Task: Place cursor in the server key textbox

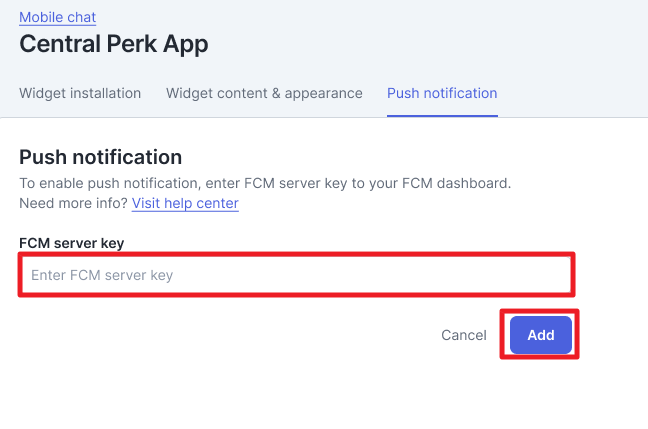Action: point(296,275)
